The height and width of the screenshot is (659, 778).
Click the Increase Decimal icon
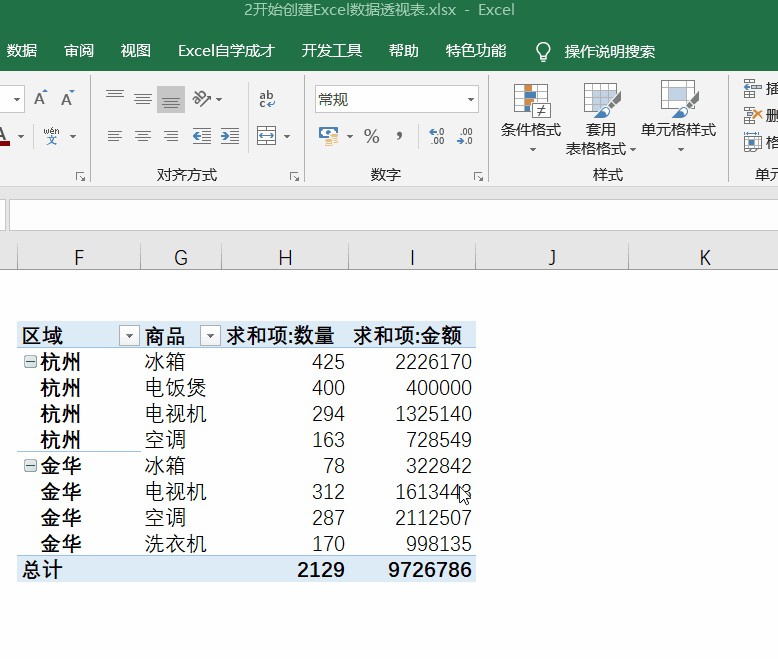pyautogui.click(x=436, y=136)
